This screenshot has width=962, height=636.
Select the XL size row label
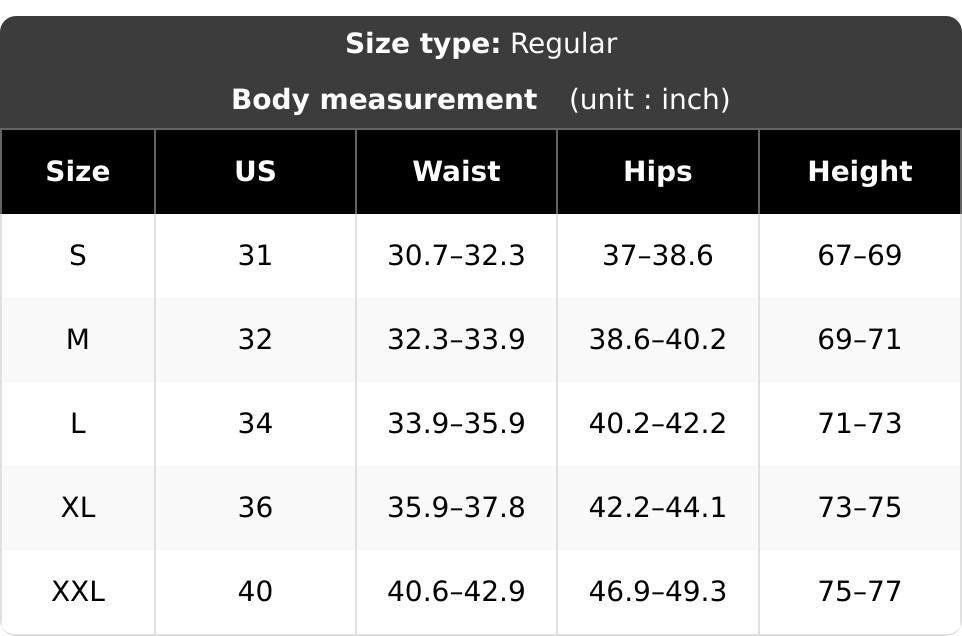pyautogui.click(x=78, y=507)
